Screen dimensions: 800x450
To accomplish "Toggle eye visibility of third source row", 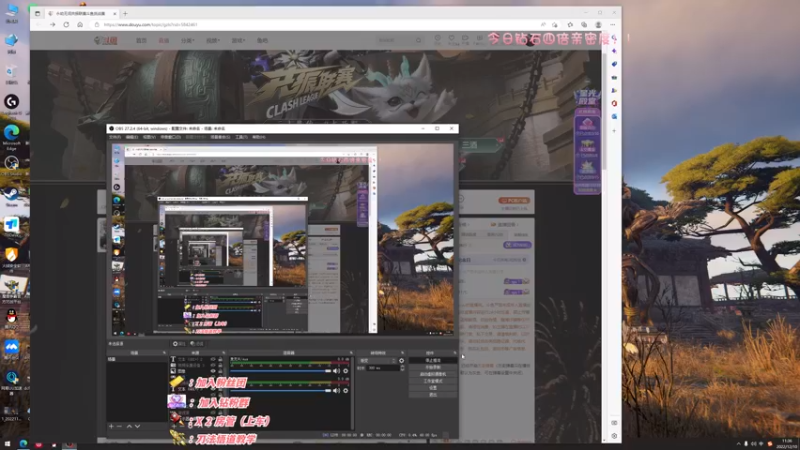I will (213, 371).
